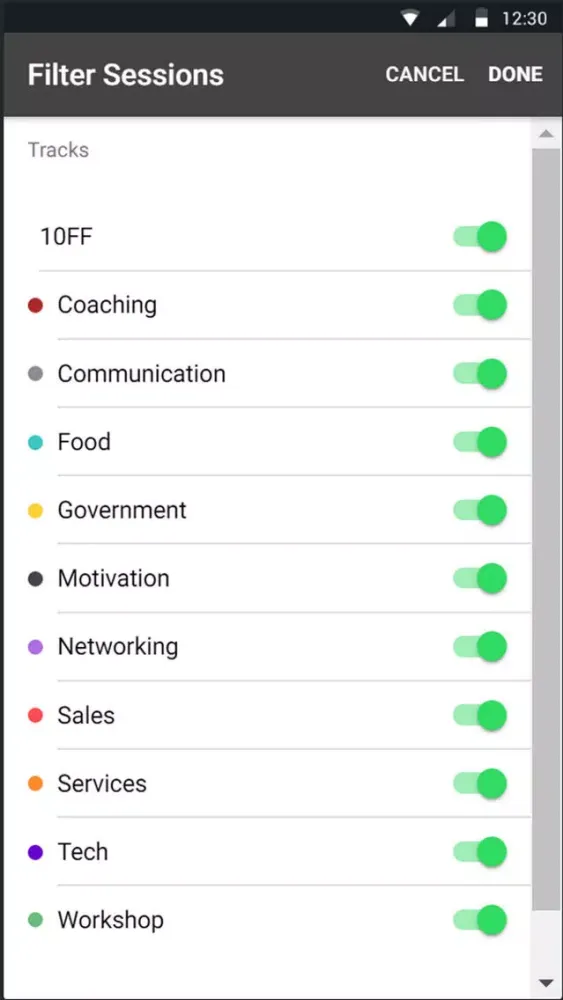Click the teal Food track dot
Viewport: 563px width, 1000px height.
(36, 442)
